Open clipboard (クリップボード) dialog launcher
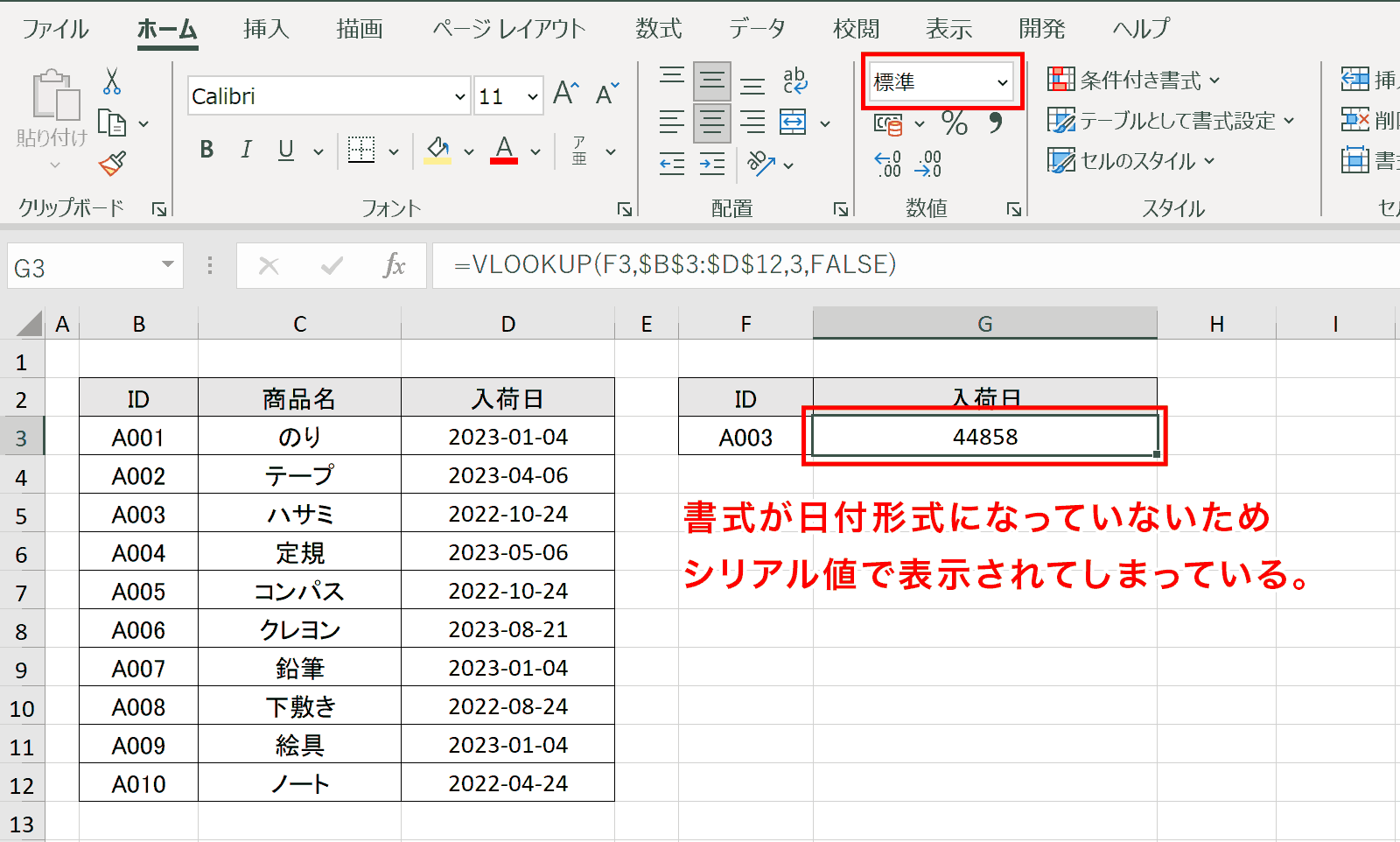 click(159, 208)
